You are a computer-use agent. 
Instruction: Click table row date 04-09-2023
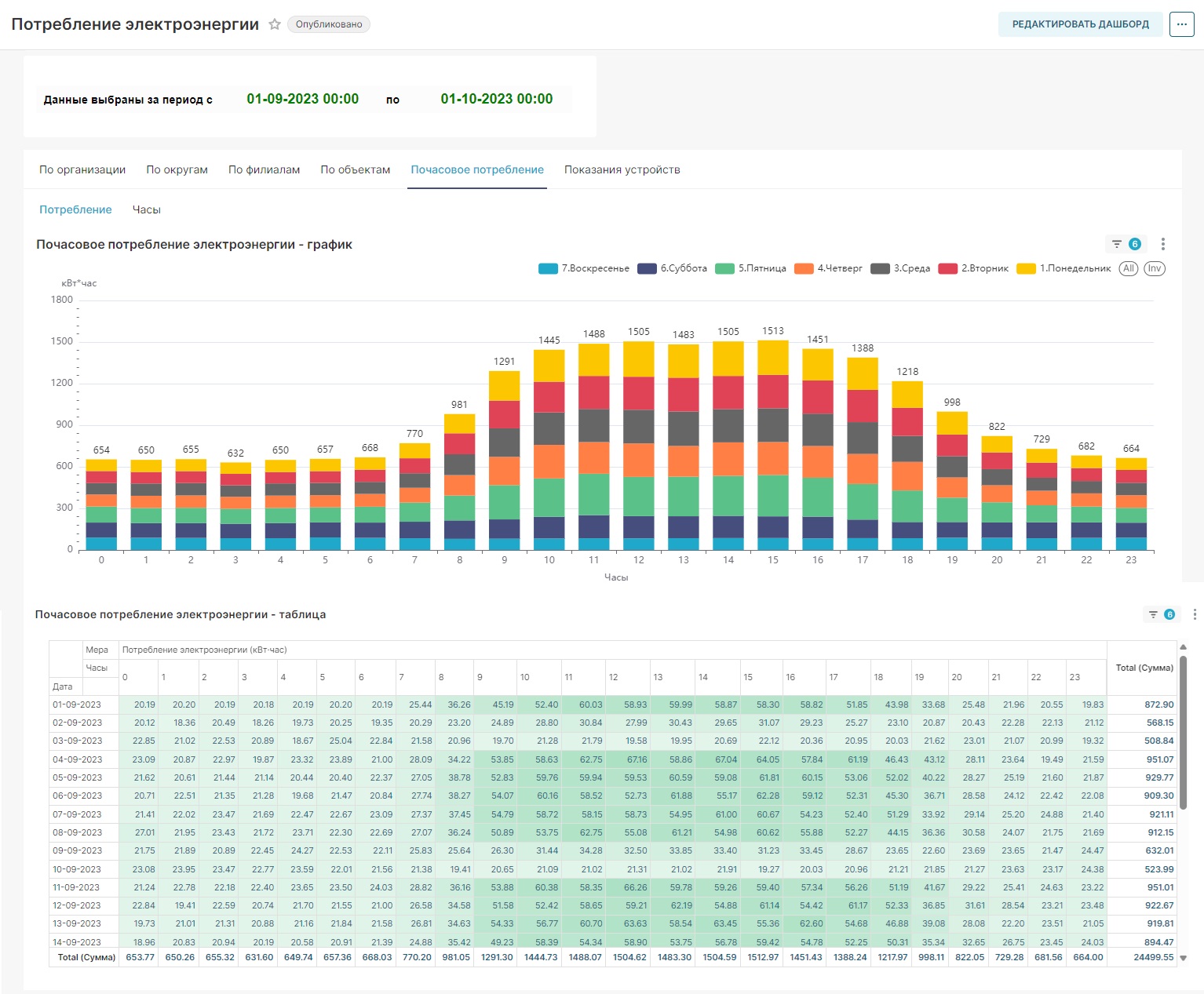pyautogui.click(x=77, y=759)
